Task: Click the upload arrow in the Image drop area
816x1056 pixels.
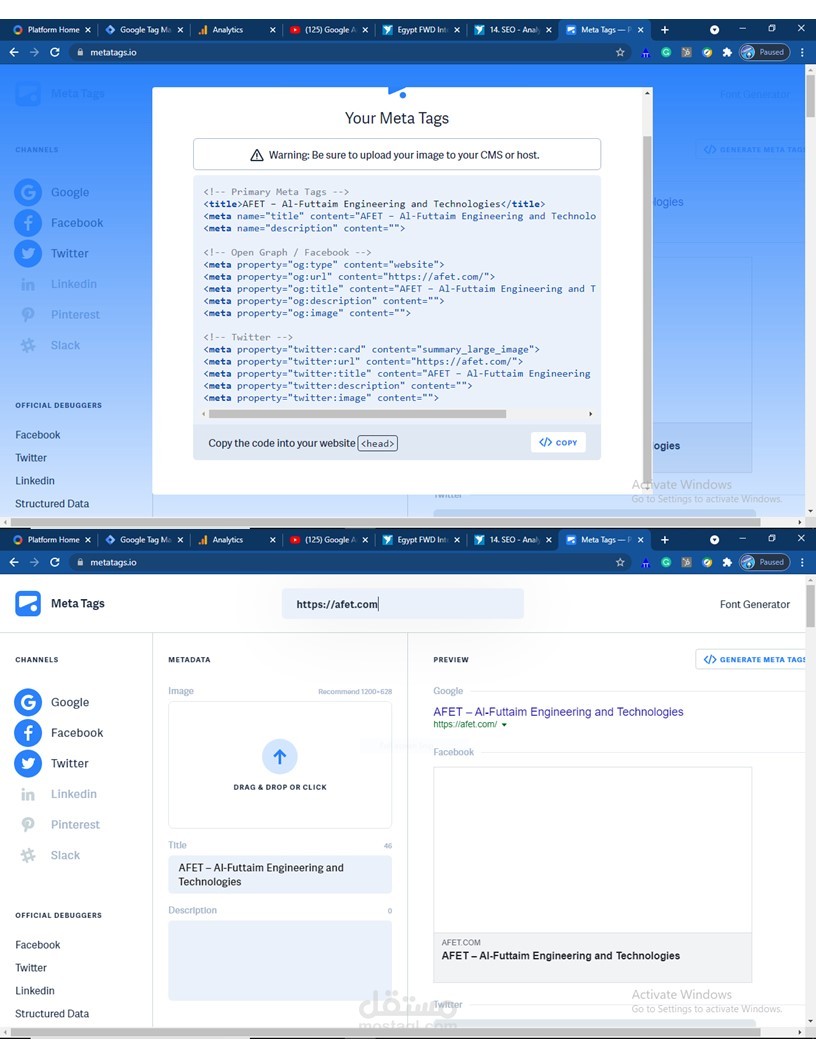Action: pos(279,756)
